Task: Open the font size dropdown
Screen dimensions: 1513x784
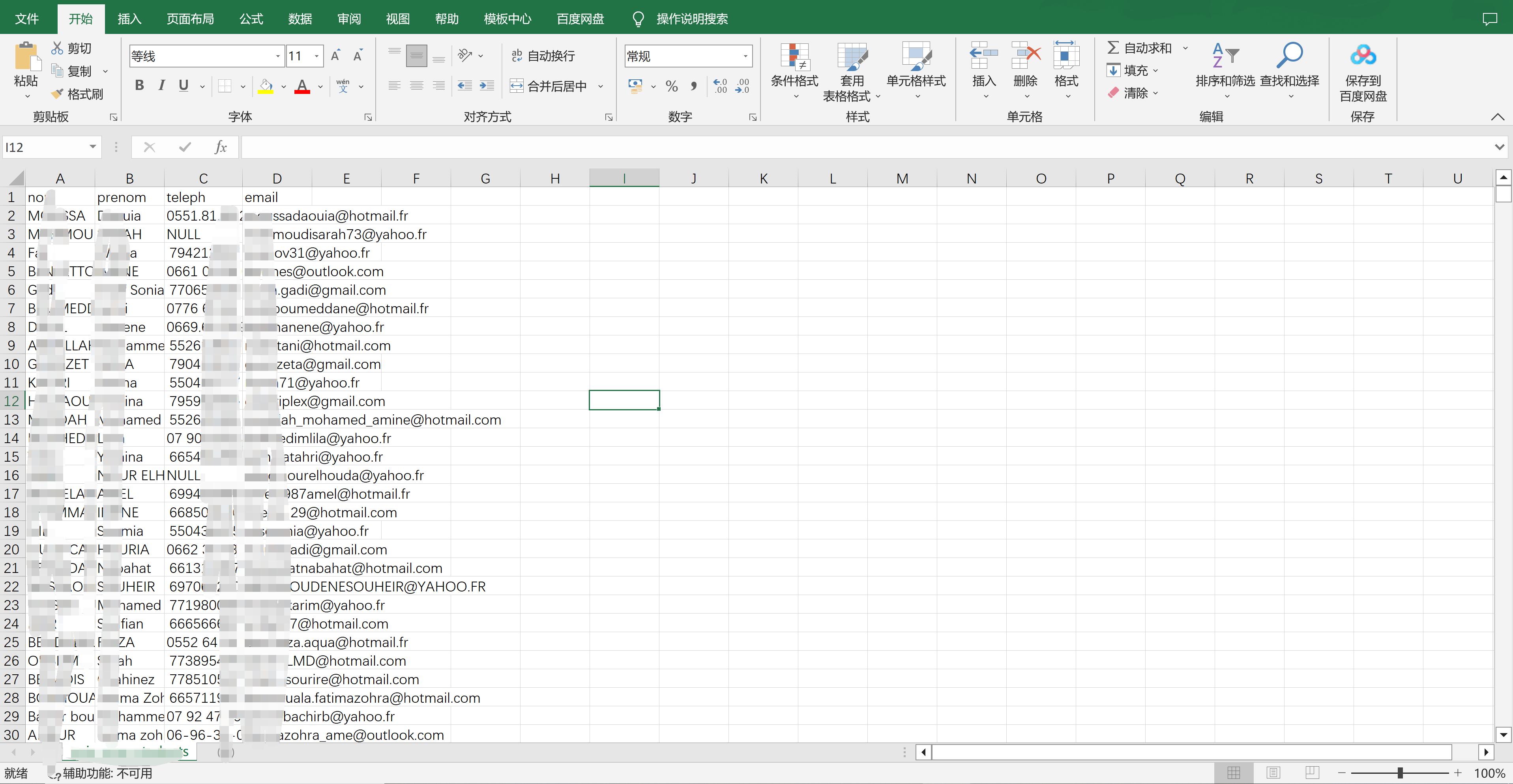Action: tap(317, 56)
